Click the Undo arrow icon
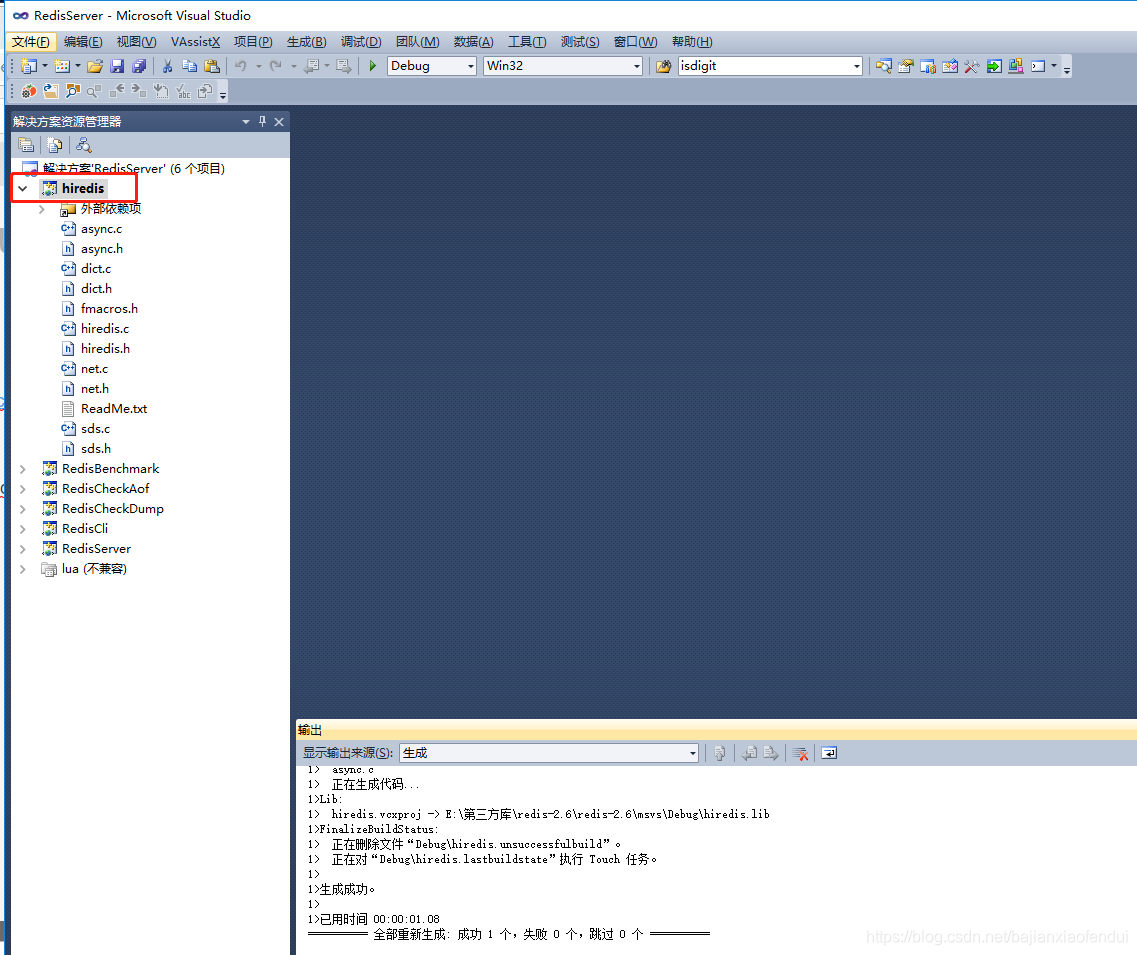 241,66
